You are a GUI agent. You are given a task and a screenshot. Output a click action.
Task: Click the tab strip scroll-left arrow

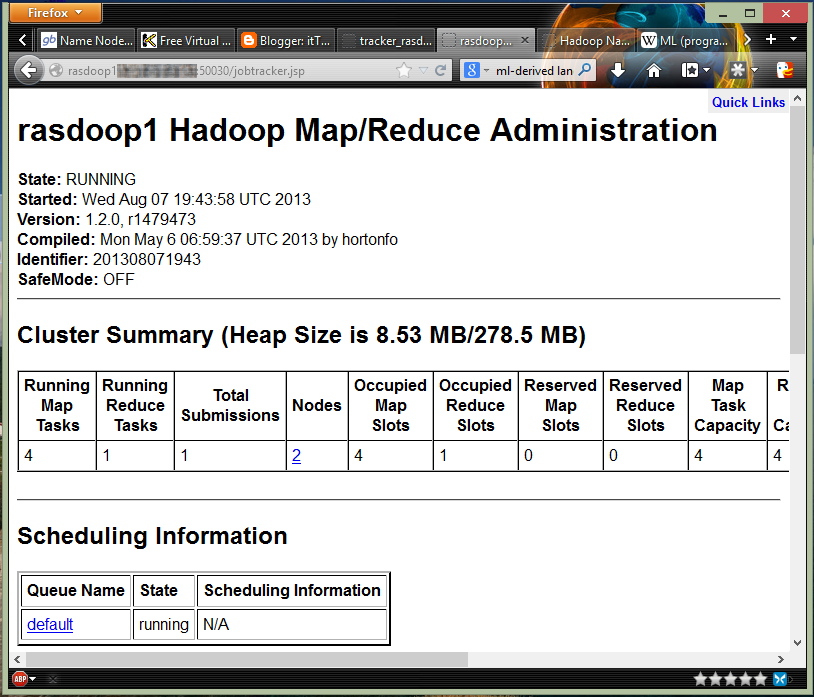22,40
